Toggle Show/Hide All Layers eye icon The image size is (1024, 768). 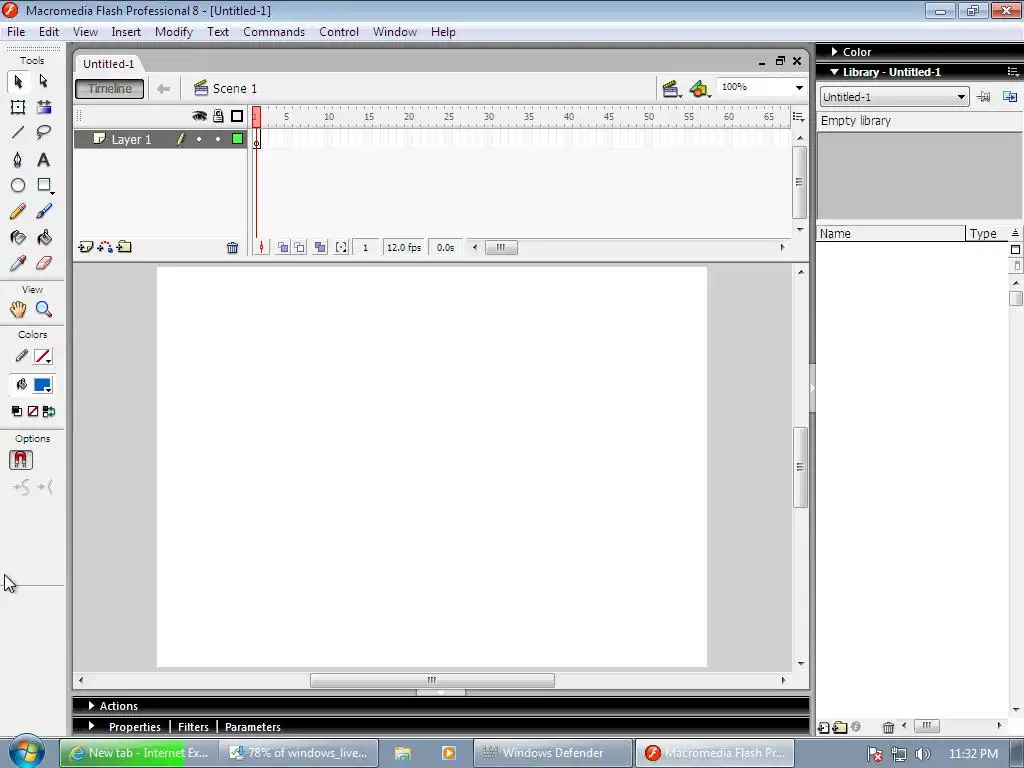click(x=199, y=116)
